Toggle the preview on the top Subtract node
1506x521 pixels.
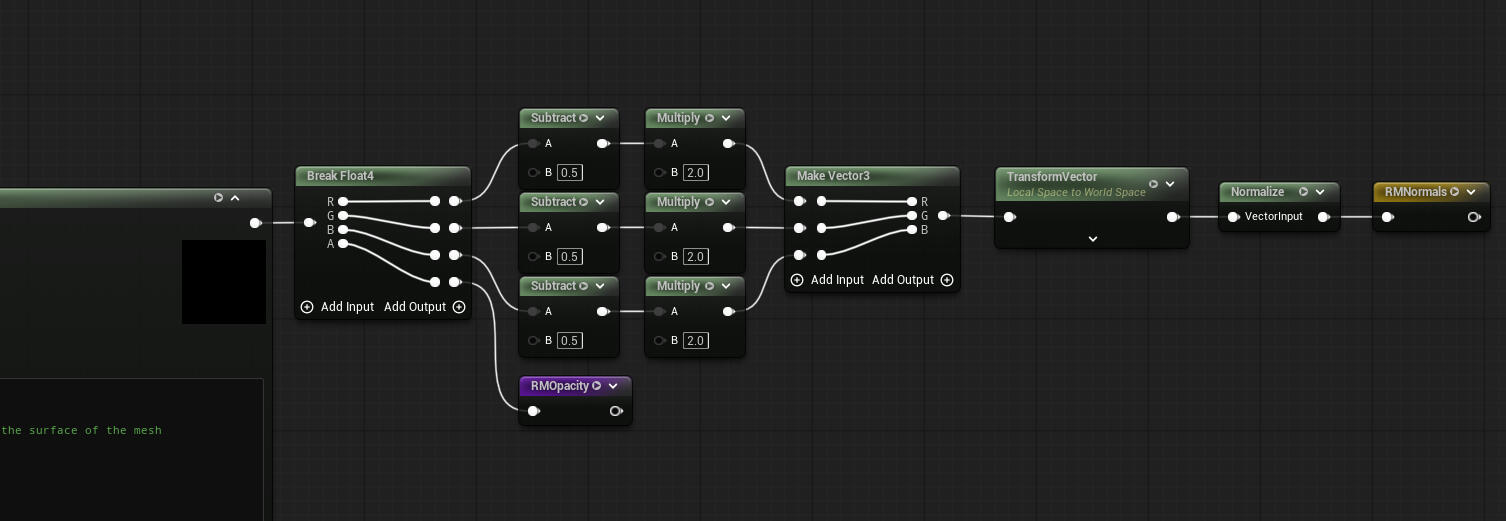pyautogui.click(x=584, y=118)
